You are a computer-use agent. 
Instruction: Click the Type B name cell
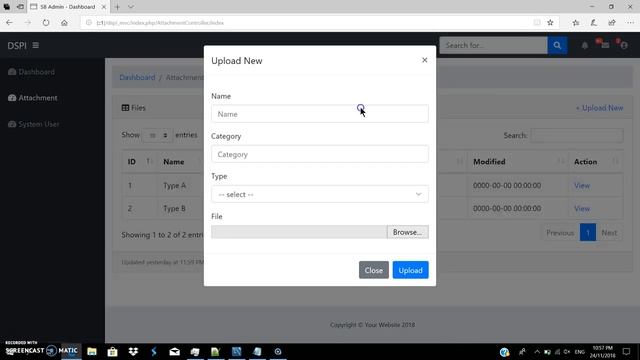coord(174,209)
